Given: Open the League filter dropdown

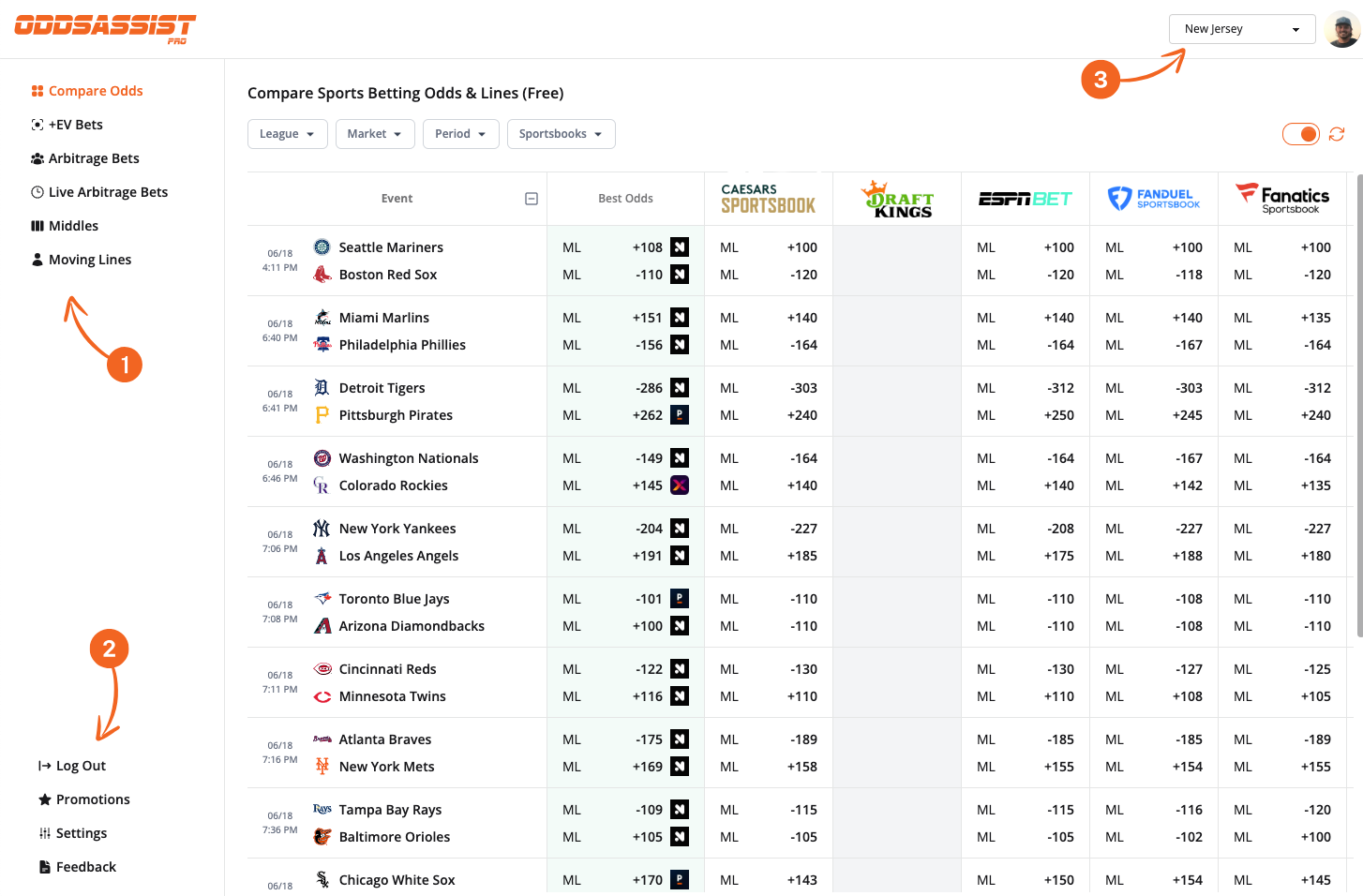Looking at the screenshot, I should click(287, 133).
